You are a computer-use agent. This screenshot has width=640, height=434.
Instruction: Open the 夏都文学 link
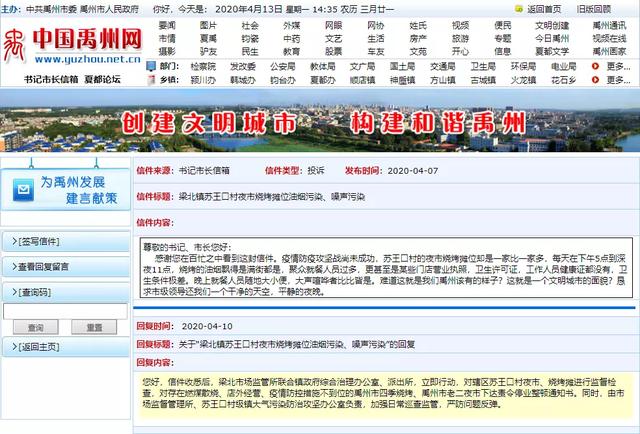tap(552, 52)
